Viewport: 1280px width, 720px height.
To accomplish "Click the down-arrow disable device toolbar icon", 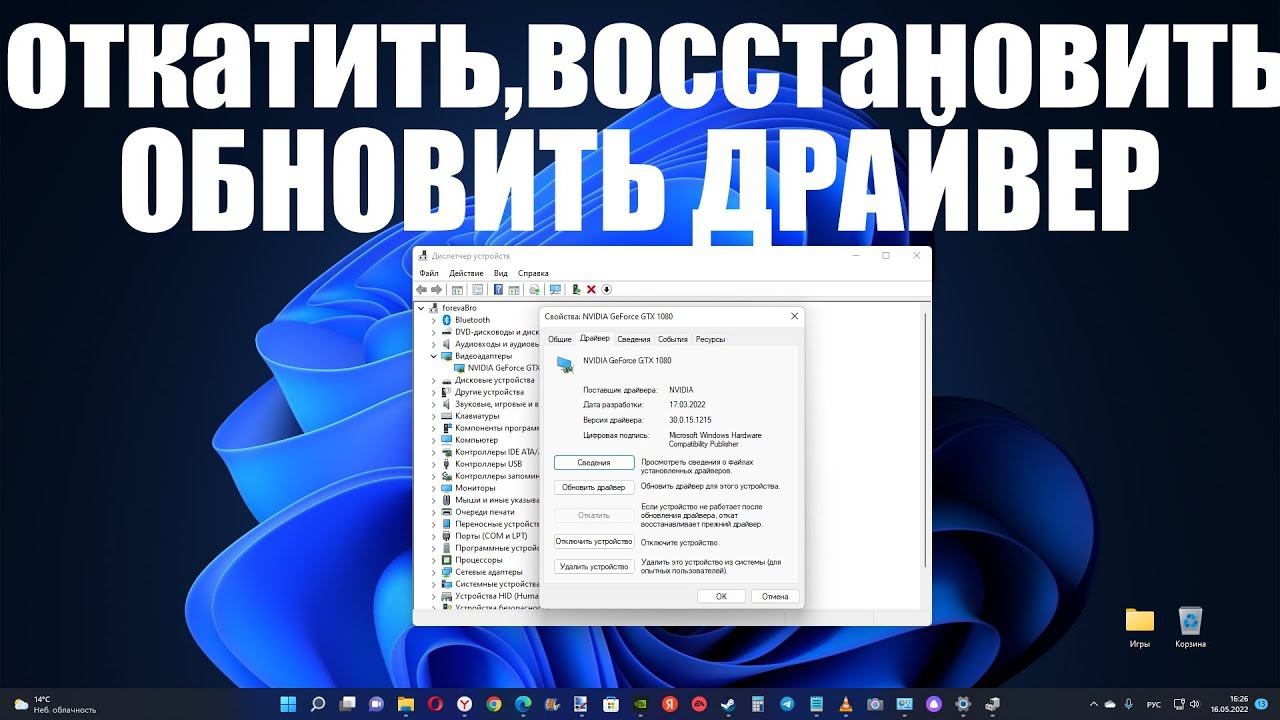I will [606, 290].
